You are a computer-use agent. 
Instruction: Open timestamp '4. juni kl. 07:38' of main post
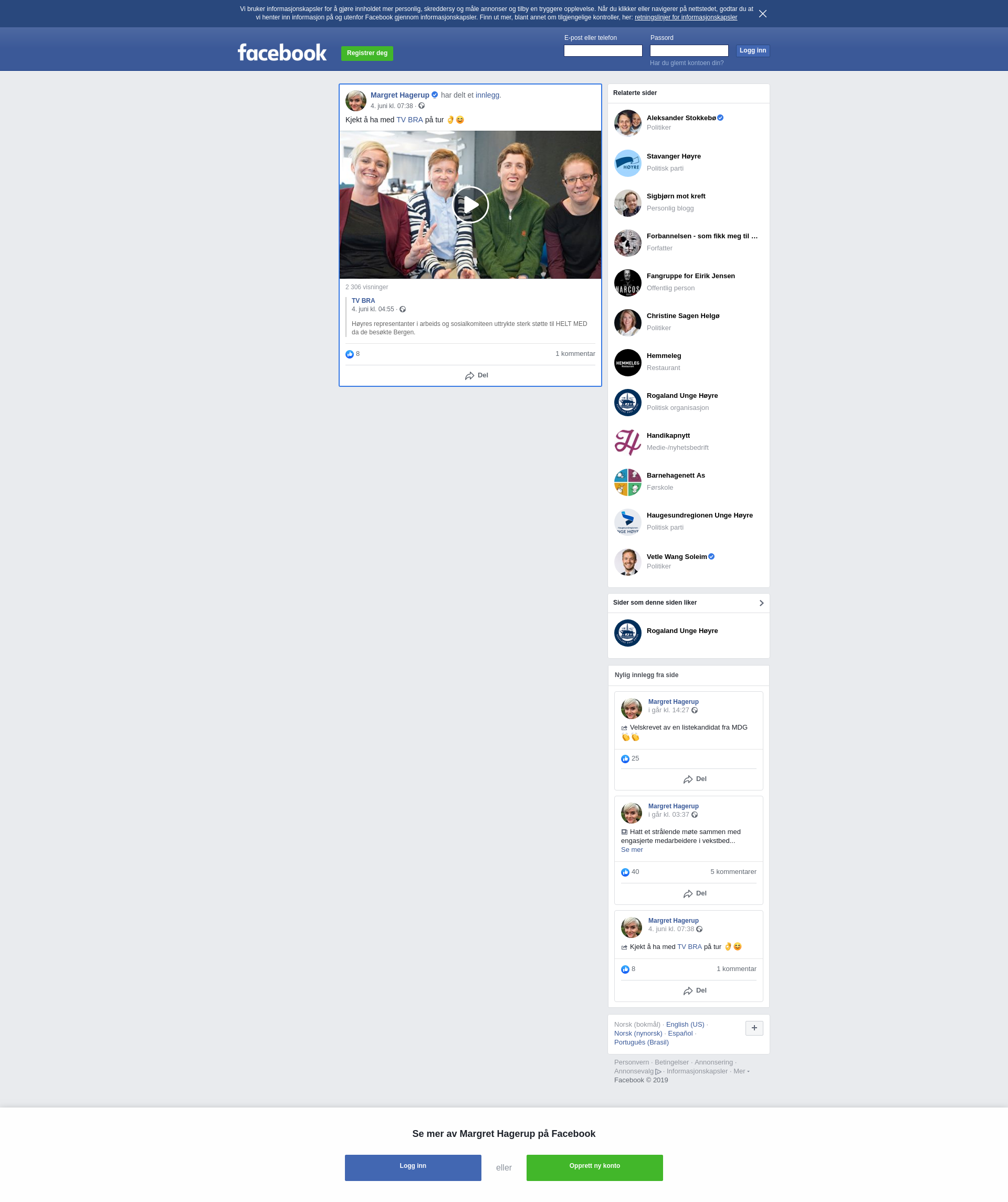coord(392,107)
